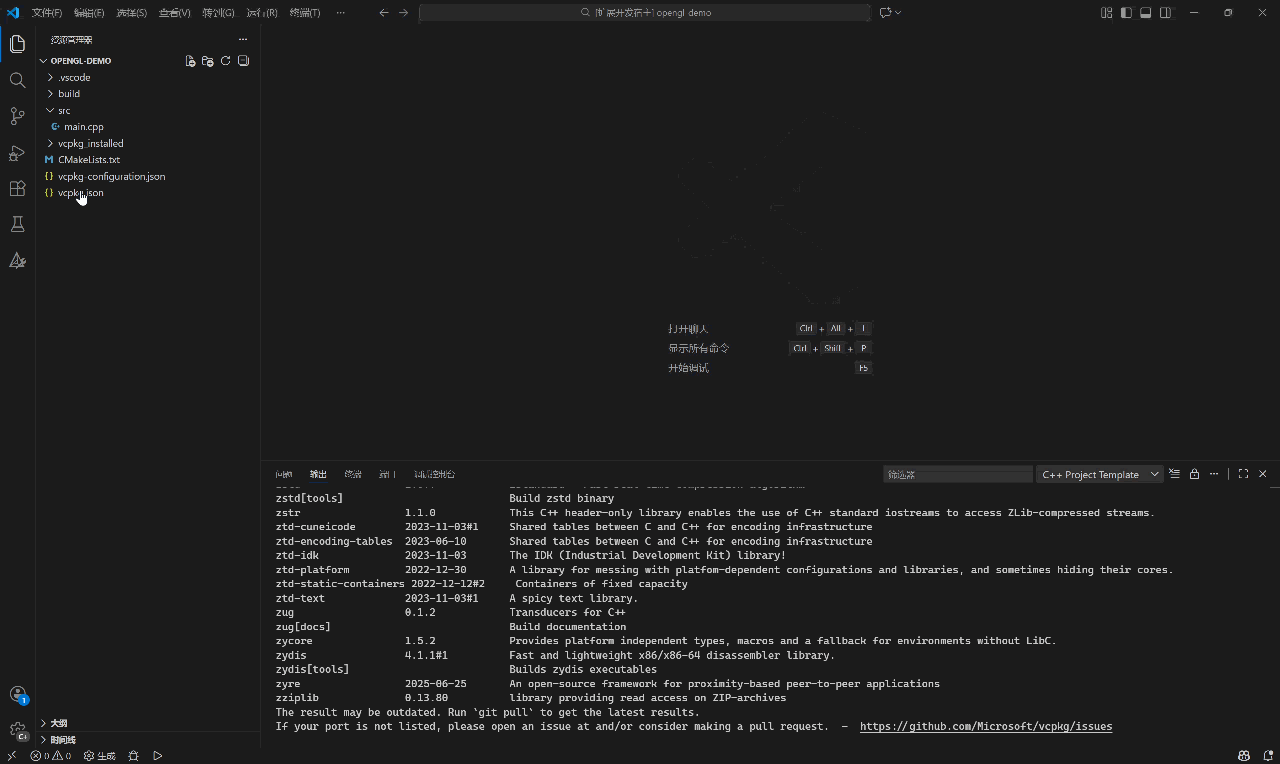The width and height of the screenshot is (1280, 764).
Task: Open Source Control view in activity bar
Action: pyautogui.click(x=17, y=116)
